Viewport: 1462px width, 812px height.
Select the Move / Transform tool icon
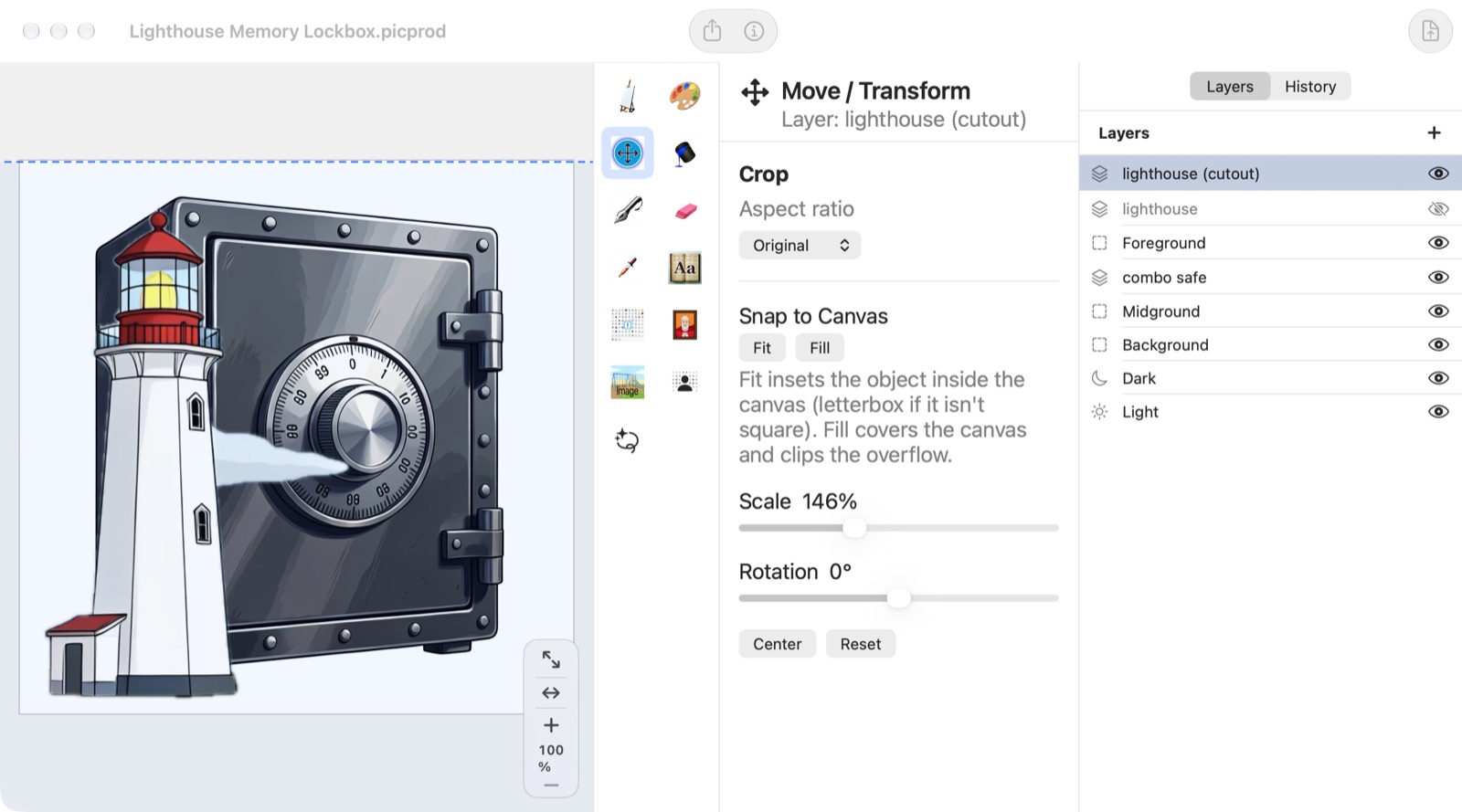pos(628,153)
